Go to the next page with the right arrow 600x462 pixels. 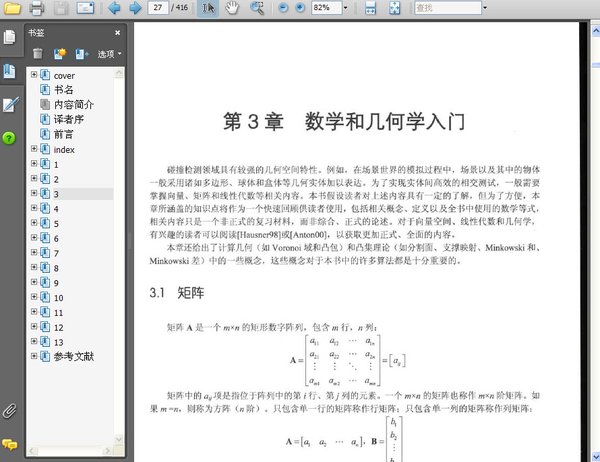click(135, 8)
